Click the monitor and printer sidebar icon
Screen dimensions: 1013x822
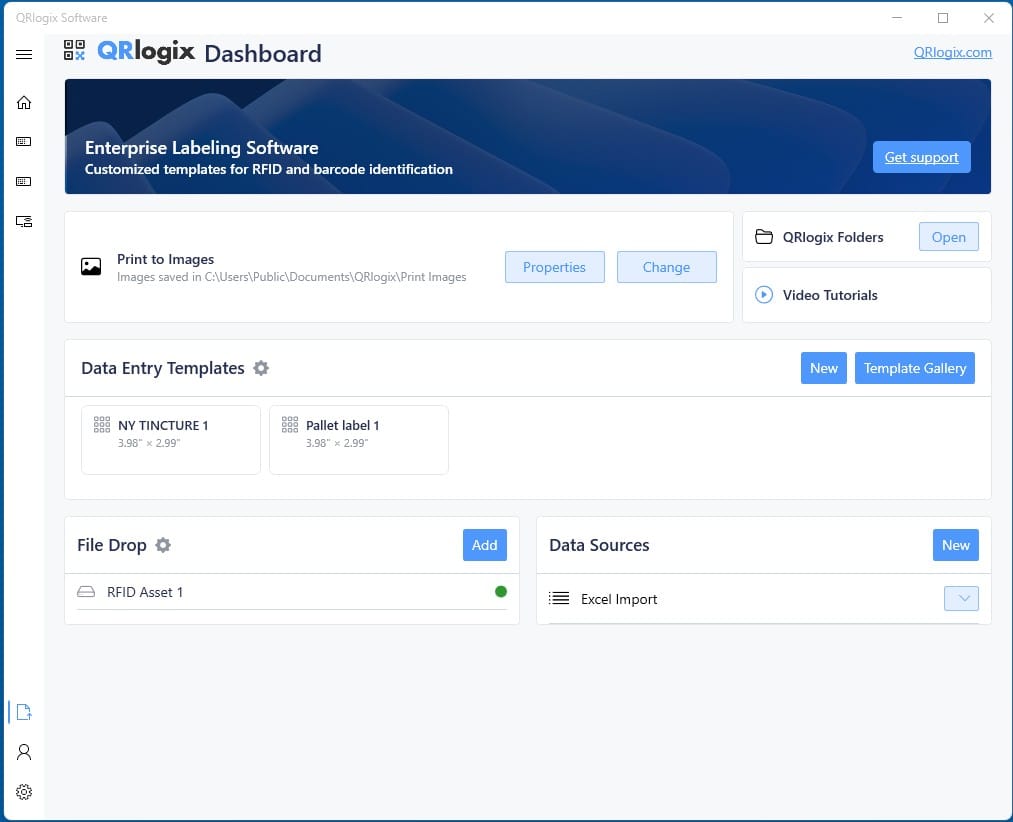(24, 221)
